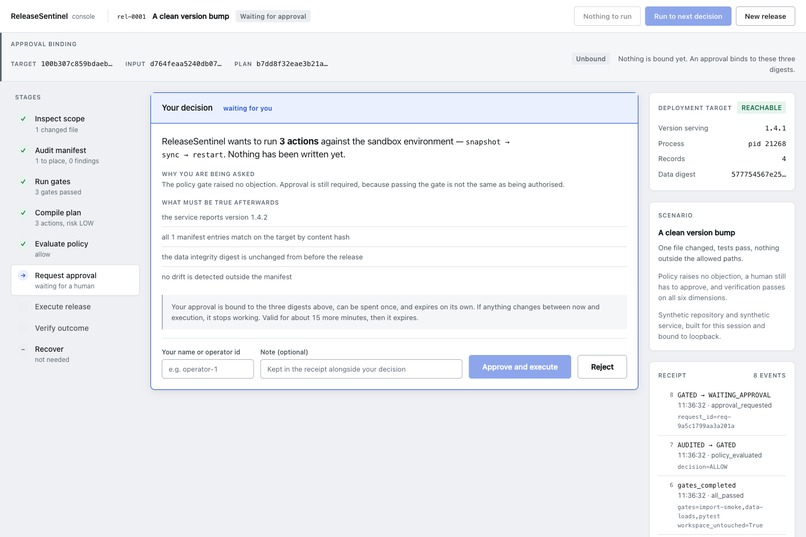This screenshot has height=537, width=806.
Task: Click the Data digest value 577754567e25
Action: tap(759, 174)
